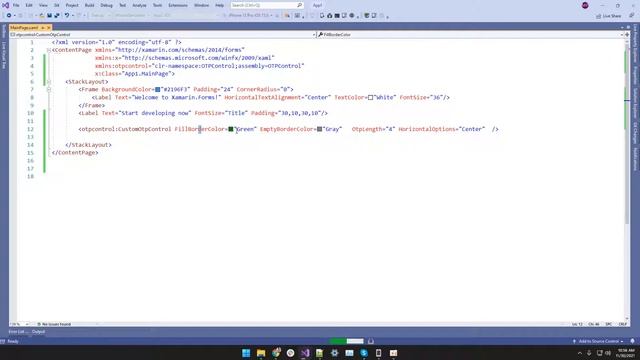
Task: Open the Window menu
Action: [x=201, y=5]
